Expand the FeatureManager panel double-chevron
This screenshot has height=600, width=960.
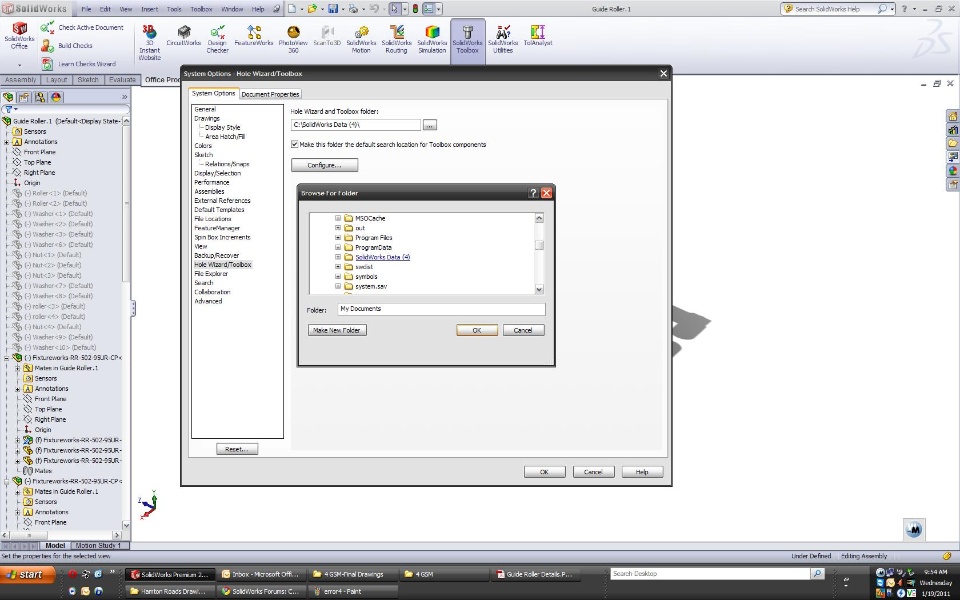click(124, 97)
